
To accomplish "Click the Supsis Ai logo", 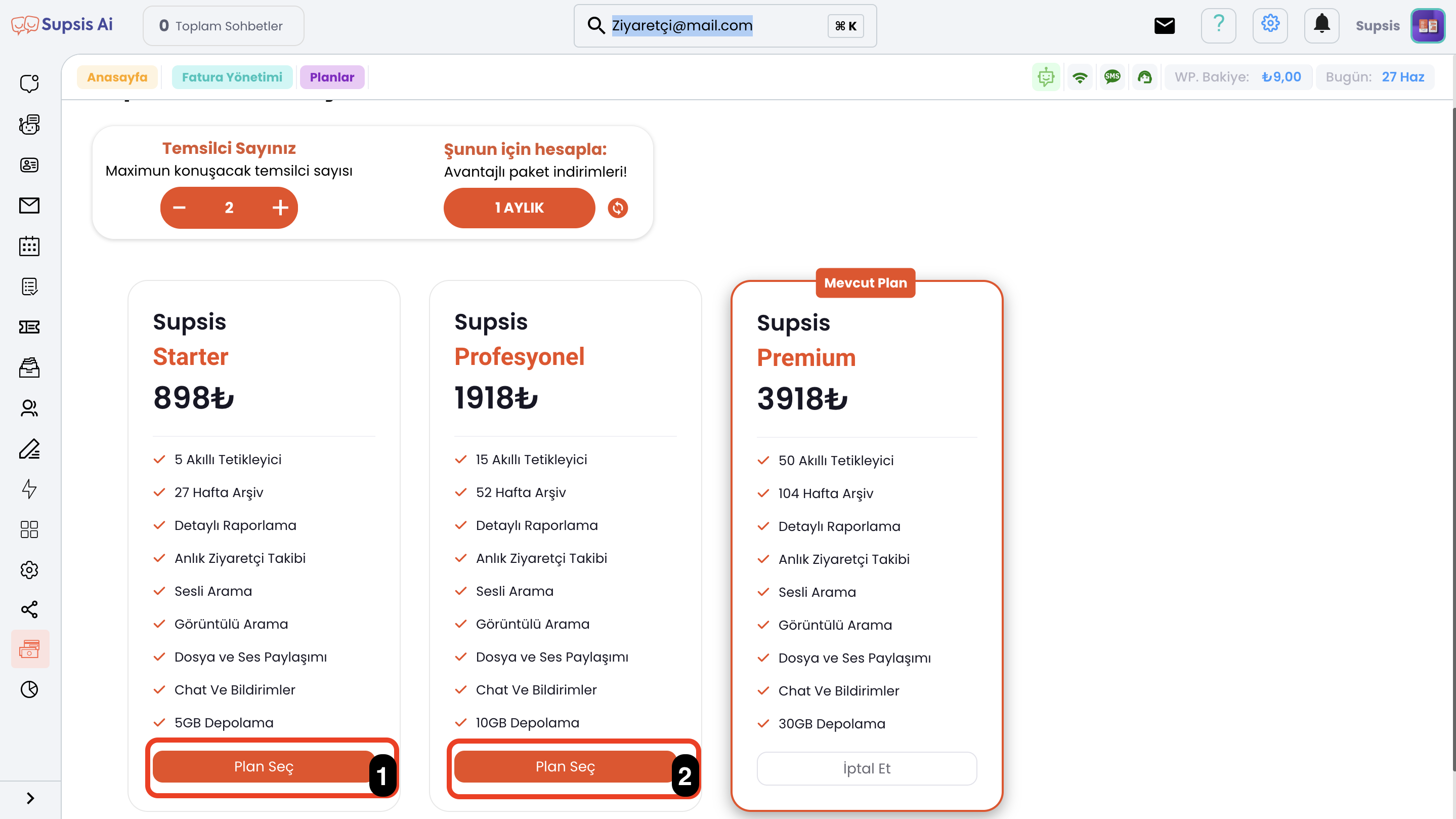I will click(62, 25).
